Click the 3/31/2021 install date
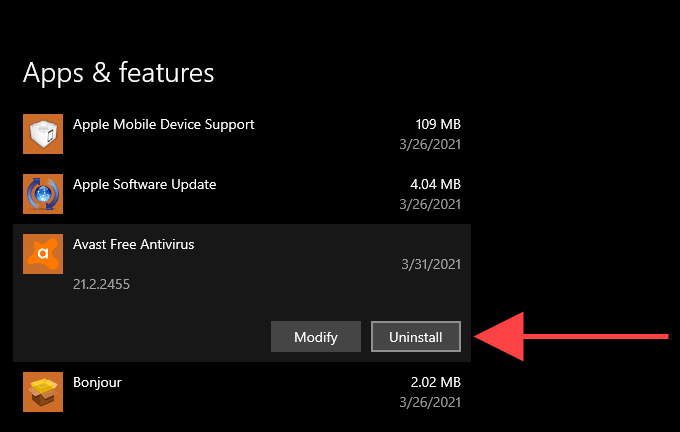Viewport: 680px width, 432px height. 431,264
